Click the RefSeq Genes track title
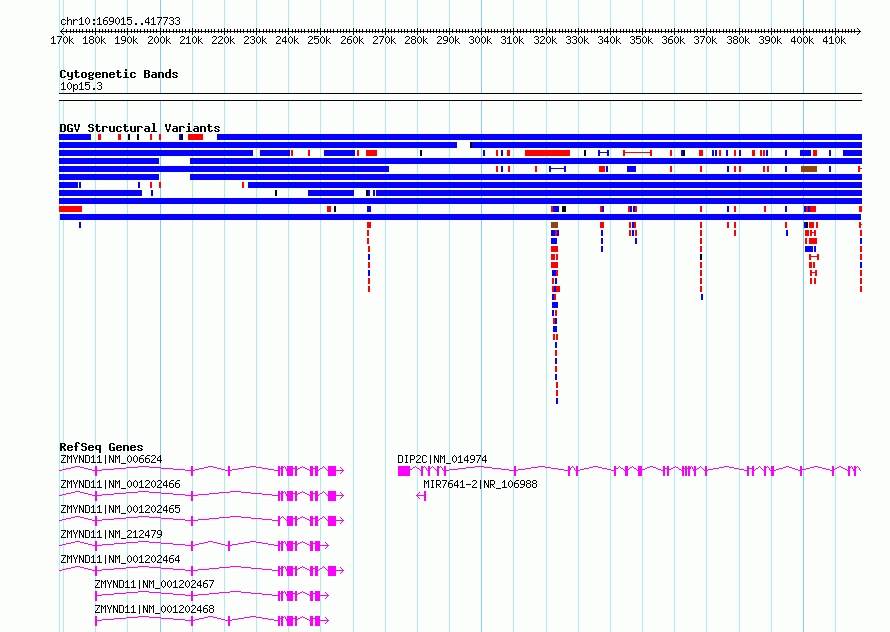The width and height of the screenshot is (890, 632). [101, 447]
